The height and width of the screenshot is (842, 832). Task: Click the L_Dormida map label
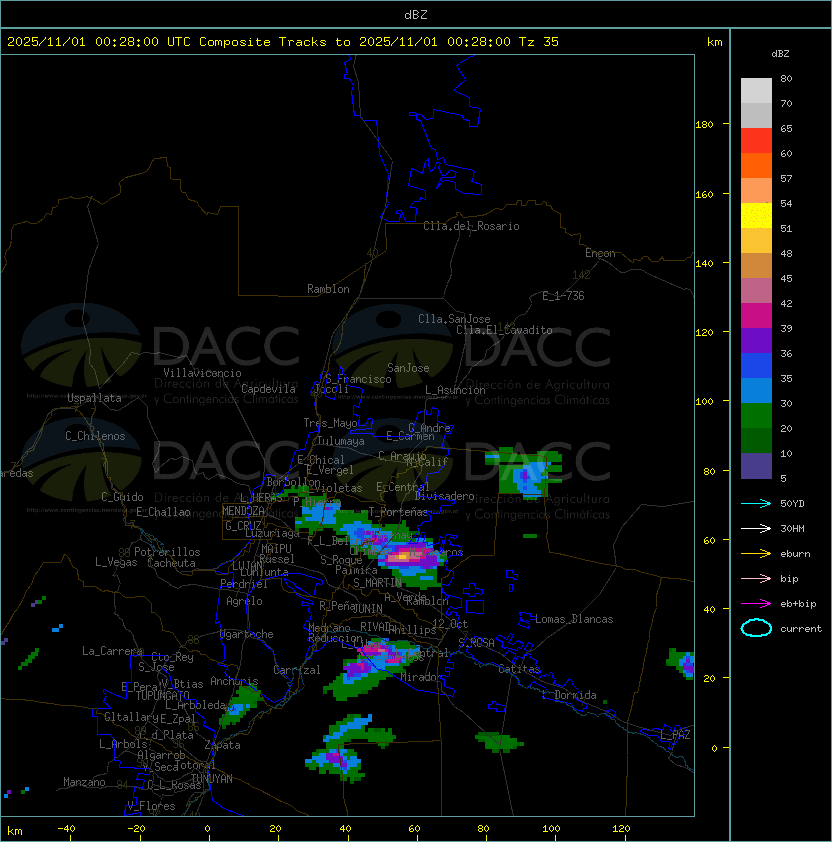point(569,695)
